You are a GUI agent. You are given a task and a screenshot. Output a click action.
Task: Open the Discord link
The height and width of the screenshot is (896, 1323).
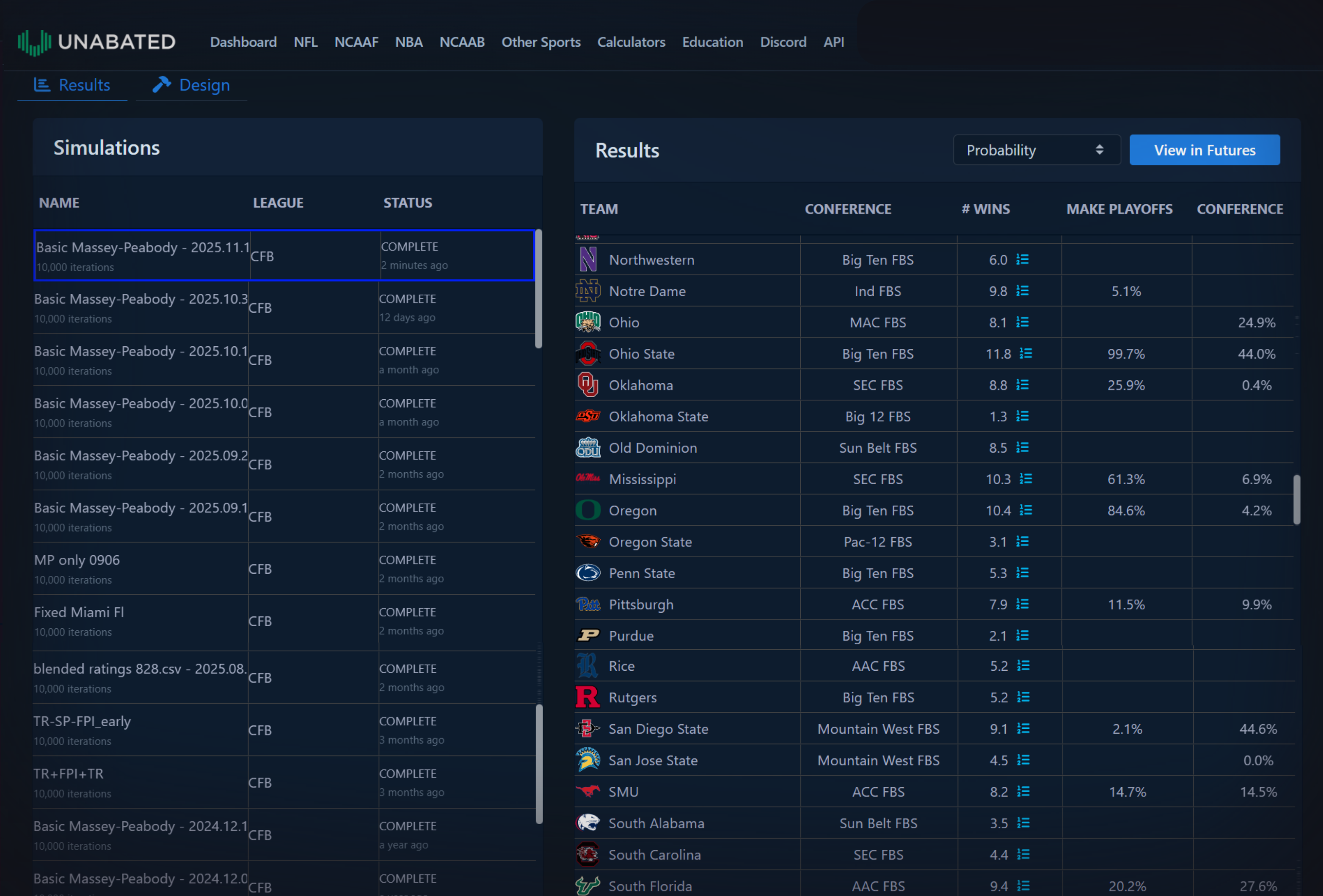tap(783, 42)
